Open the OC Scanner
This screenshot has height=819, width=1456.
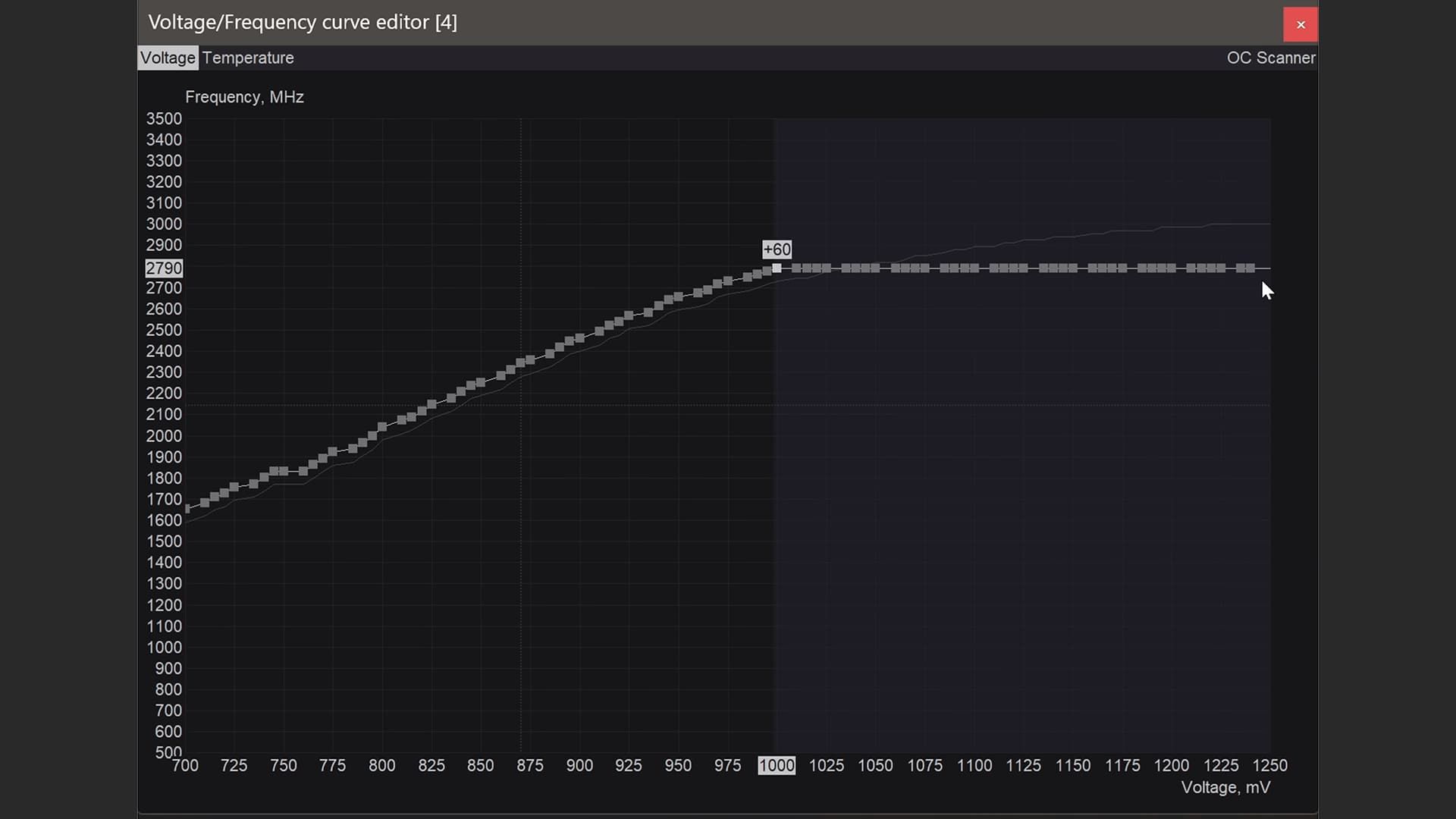pos(1270,58)
